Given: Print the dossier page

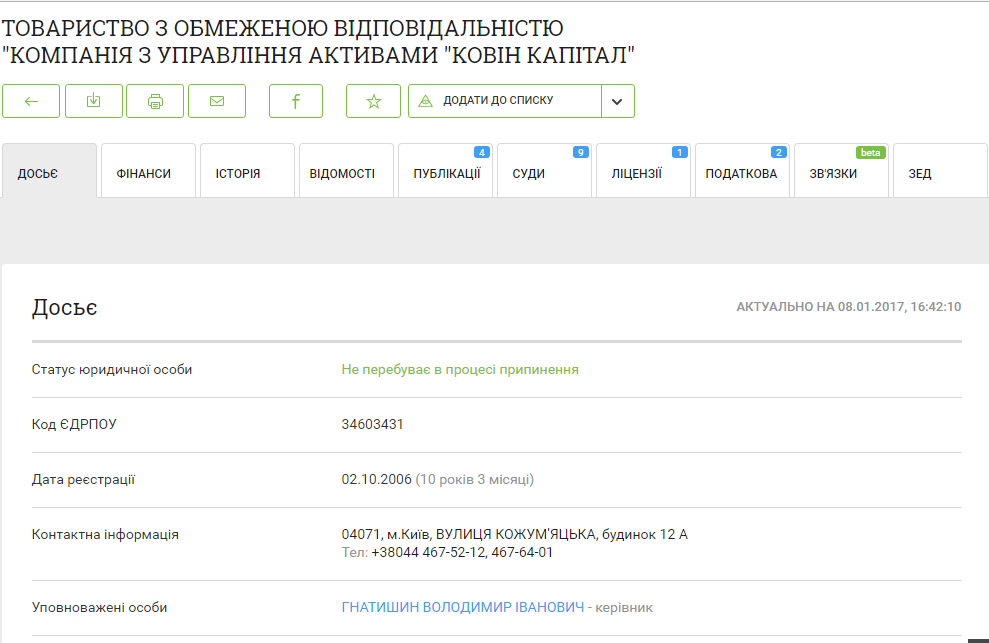Looking at the screenshot, I should click(155, 101).
